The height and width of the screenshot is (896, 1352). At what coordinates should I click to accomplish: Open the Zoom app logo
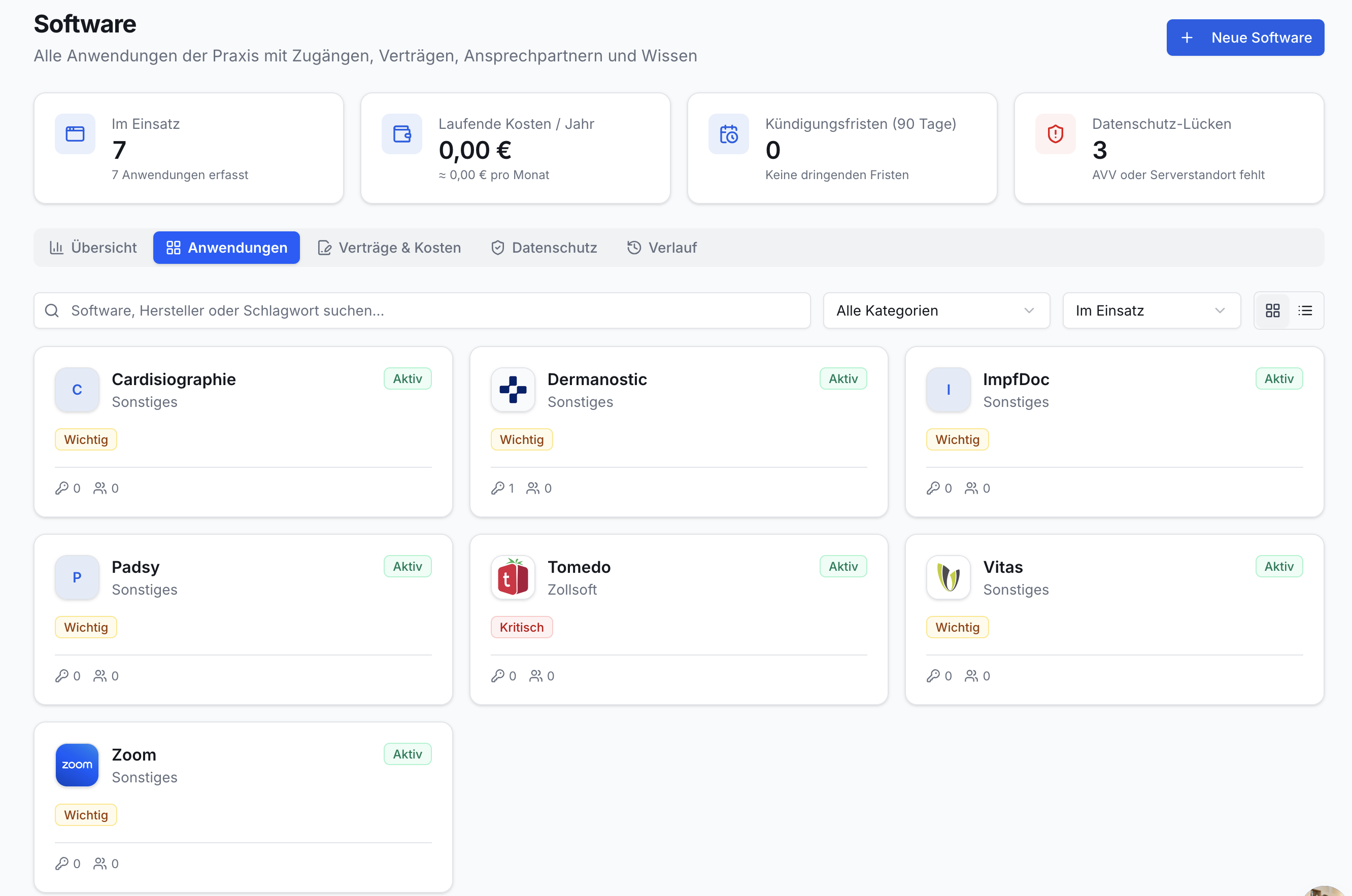[x=77, y=765]
